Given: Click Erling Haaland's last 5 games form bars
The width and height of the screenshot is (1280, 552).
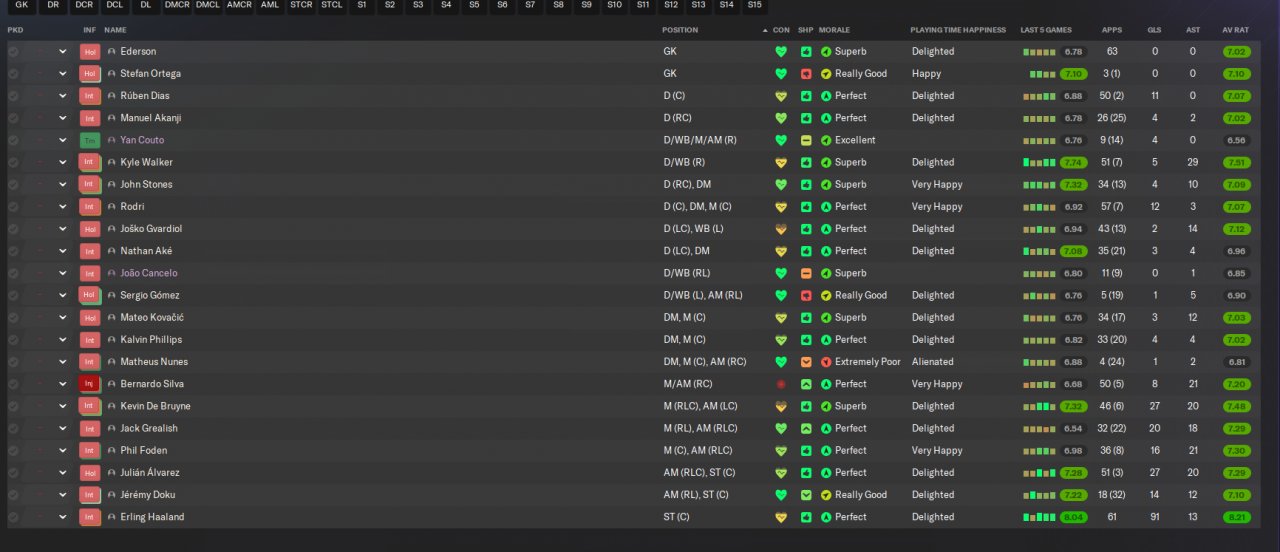Looking at the screenshot, I should [x=1039, y=517].
